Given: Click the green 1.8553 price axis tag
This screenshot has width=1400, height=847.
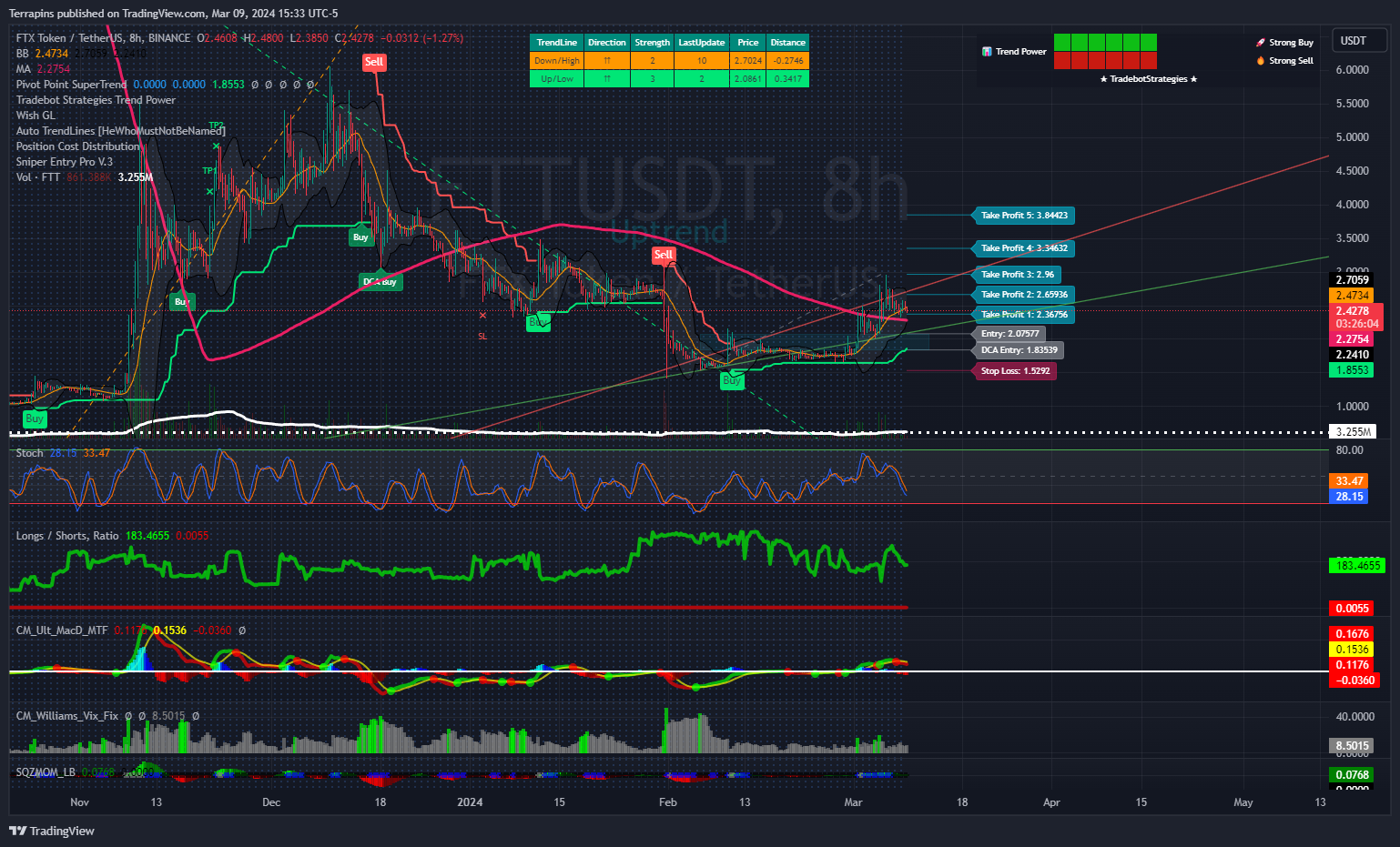Looking at the screenshot, I should pyautogui.click(x=1353, y=370).
